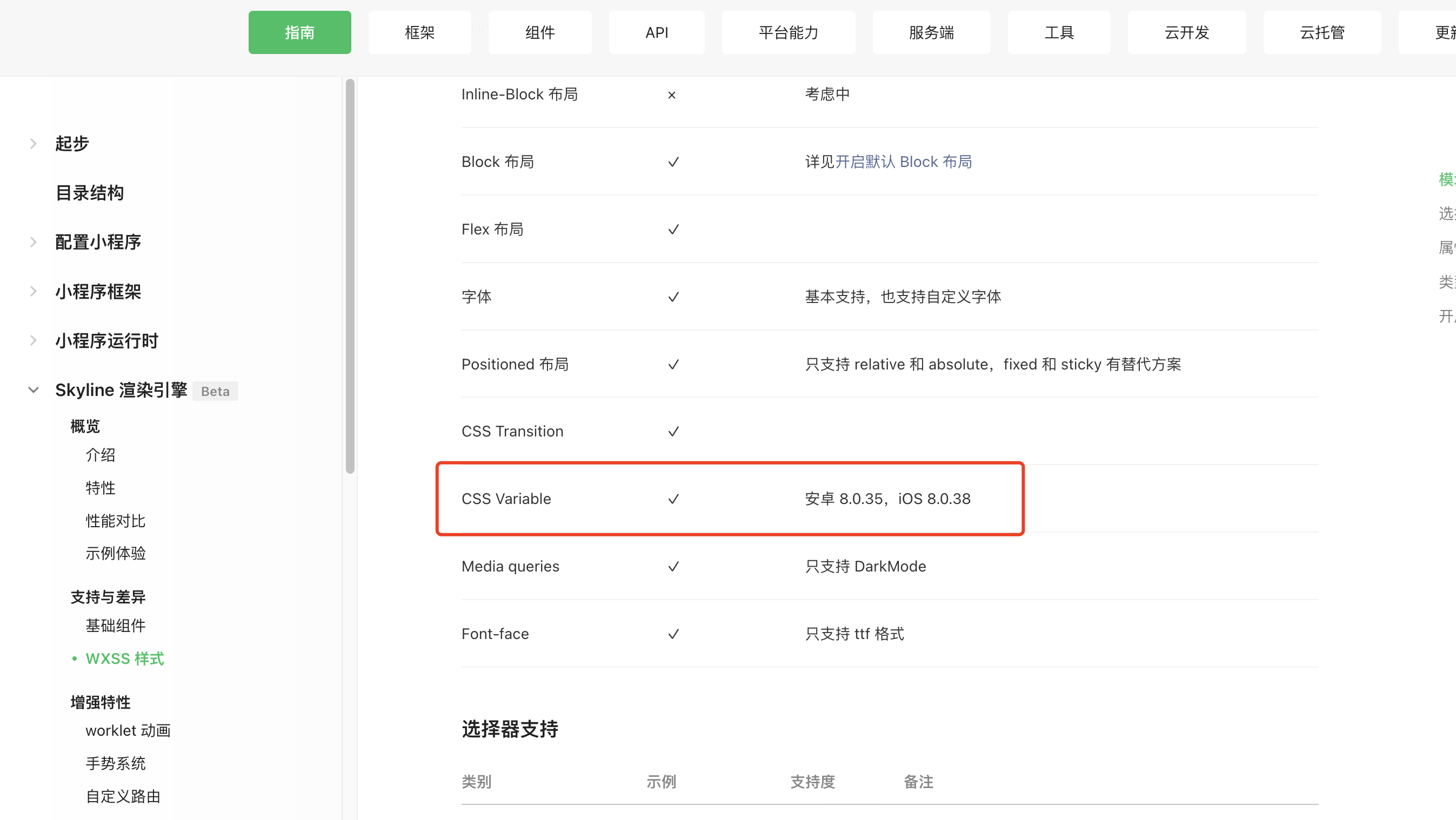1456x820 pixels.
Task: Select the WXSS 样式 sidebar item
Action: [x=124, y=658]
